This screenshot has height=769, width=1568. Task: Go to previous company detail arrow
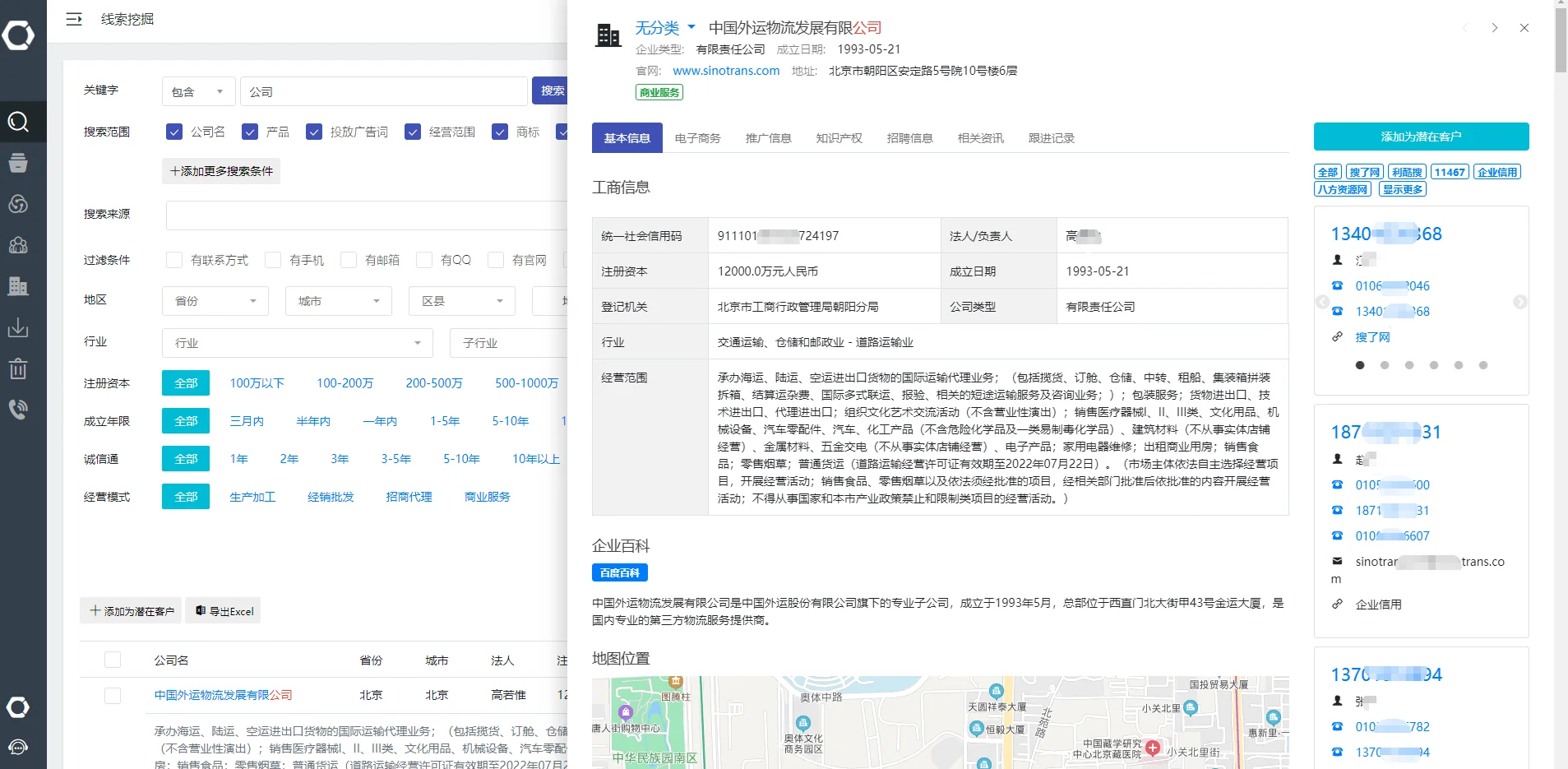[x=1465, y=28]
